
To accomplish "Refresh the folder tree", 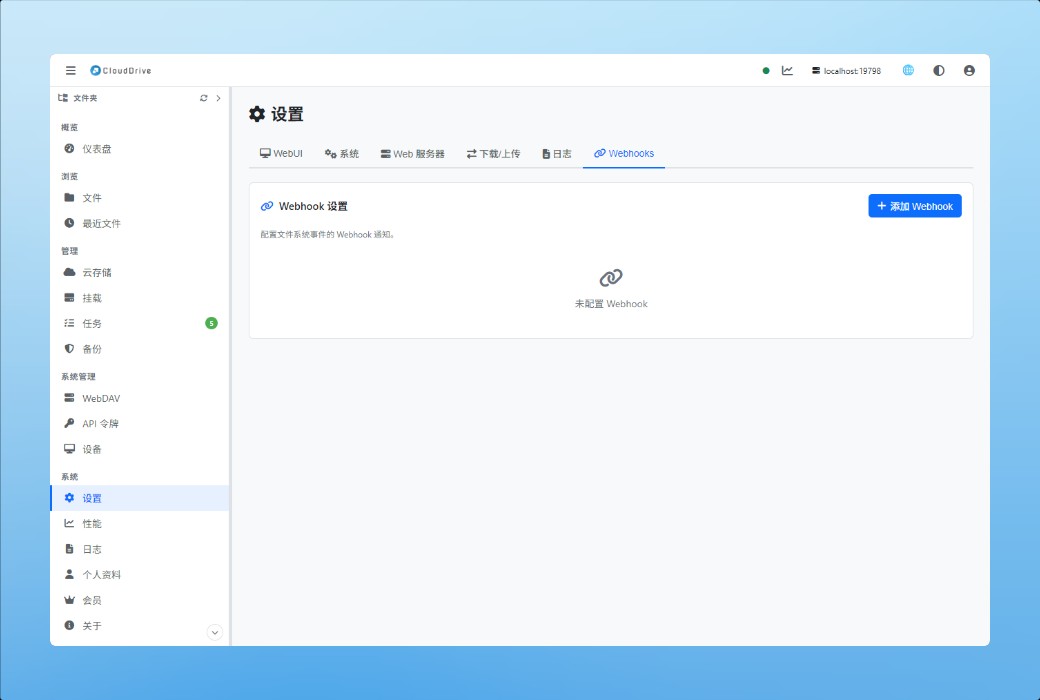I will tap(204, 98).
